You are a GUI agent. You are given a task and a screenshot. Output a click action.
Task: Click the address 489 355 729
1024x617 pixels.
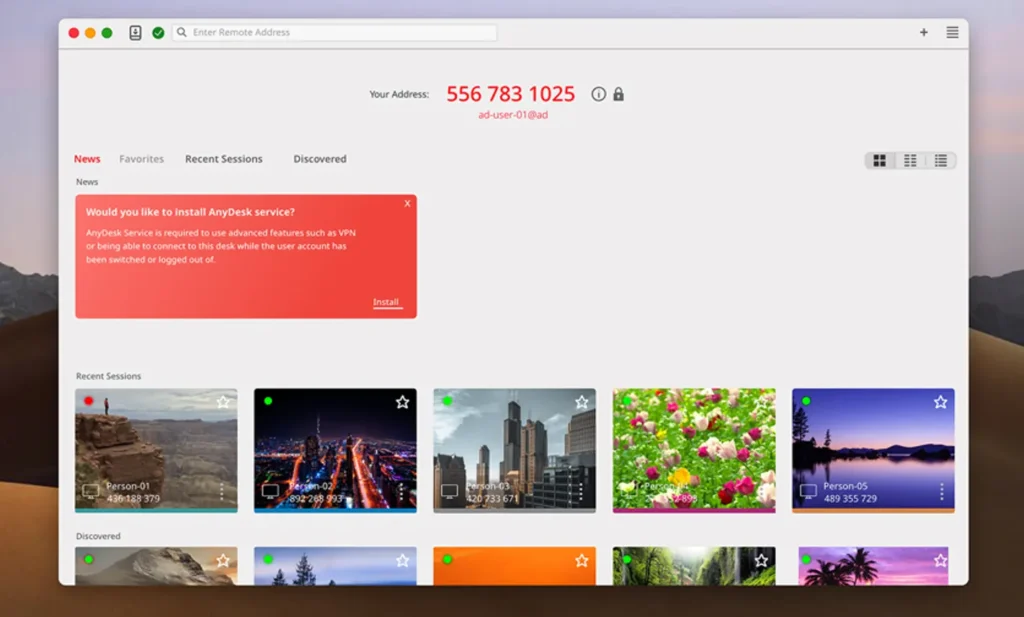click(x=850, y=499)
